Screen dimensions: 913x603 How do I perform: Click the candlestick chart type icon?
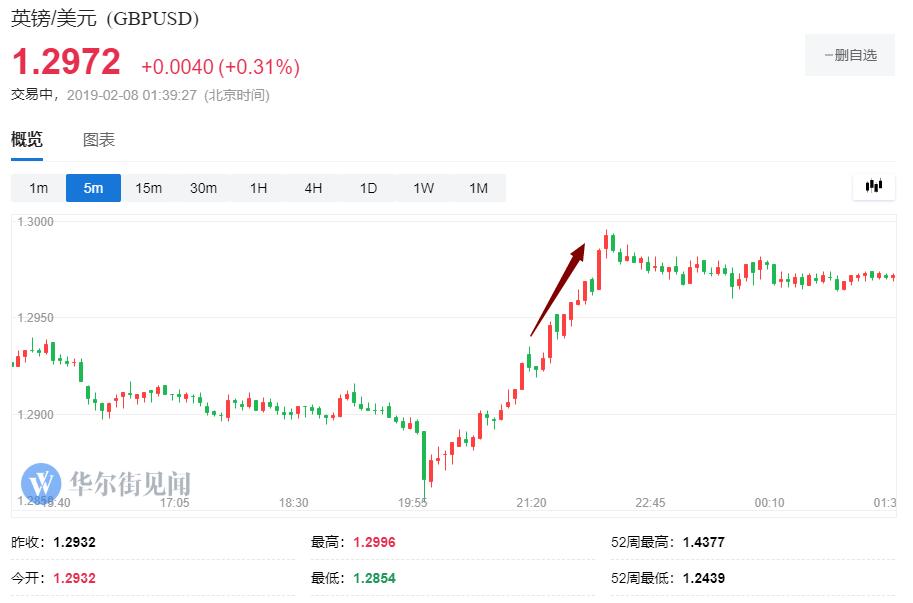(x=873, y=186)
